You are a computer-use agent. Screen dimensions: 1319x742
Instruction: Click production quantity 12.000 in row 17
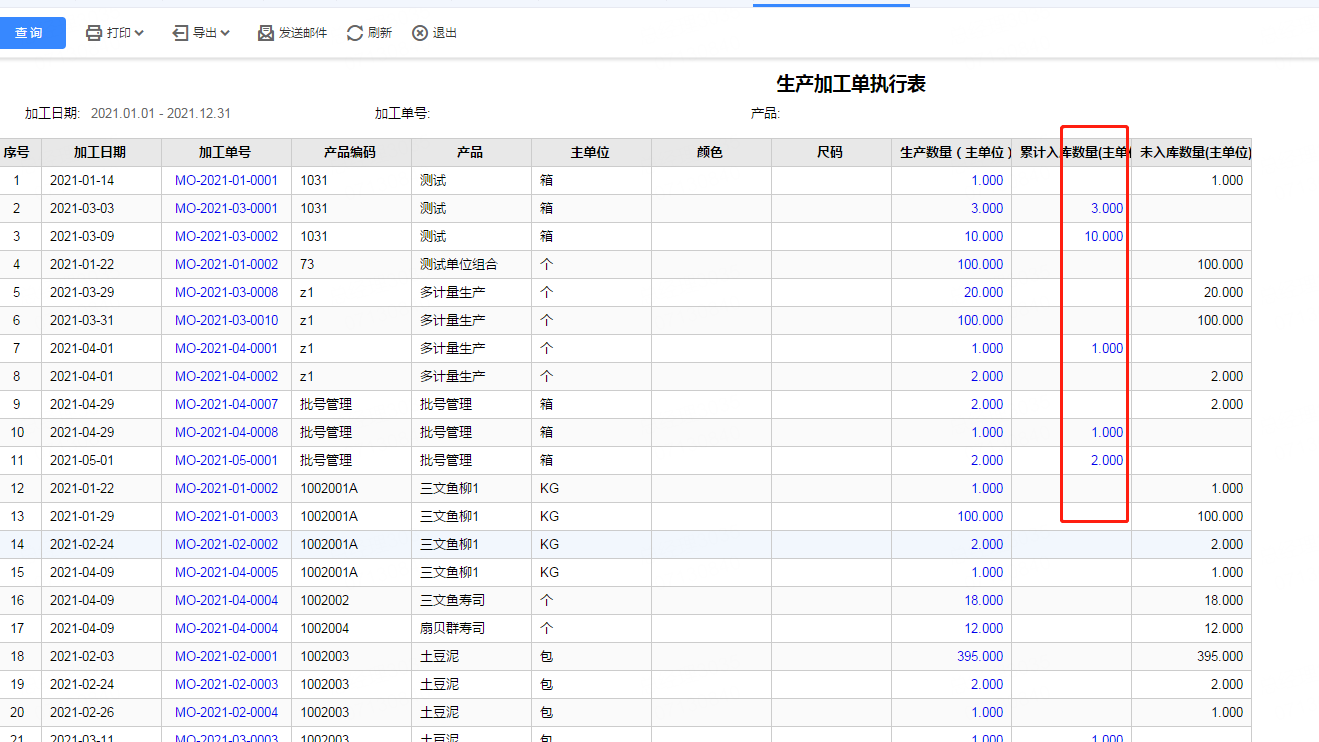pyautogui.click(x=984, y=629)
